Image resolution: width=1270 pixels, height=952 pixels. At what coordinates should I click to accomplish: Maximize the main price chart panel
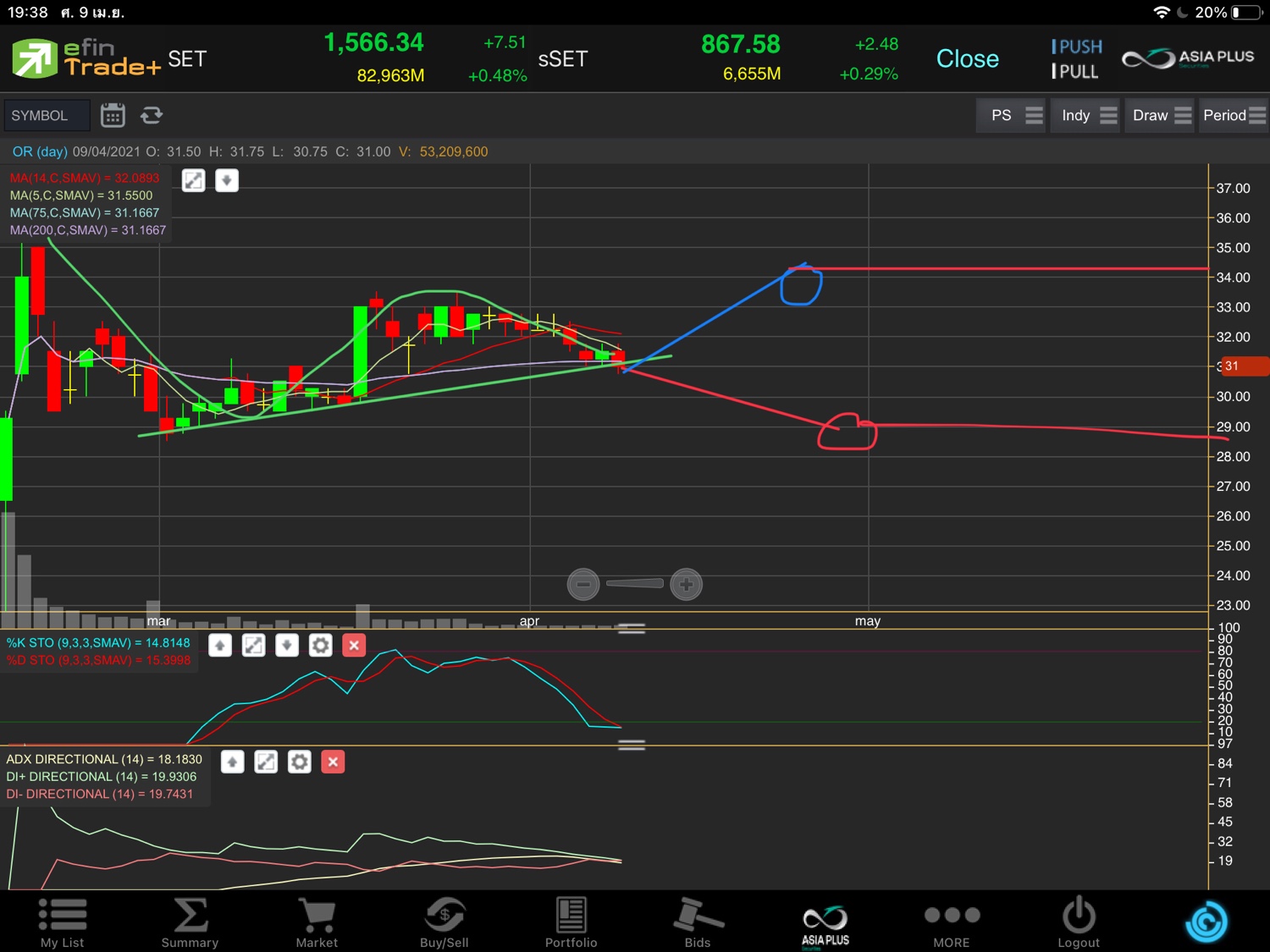[194, 180]
